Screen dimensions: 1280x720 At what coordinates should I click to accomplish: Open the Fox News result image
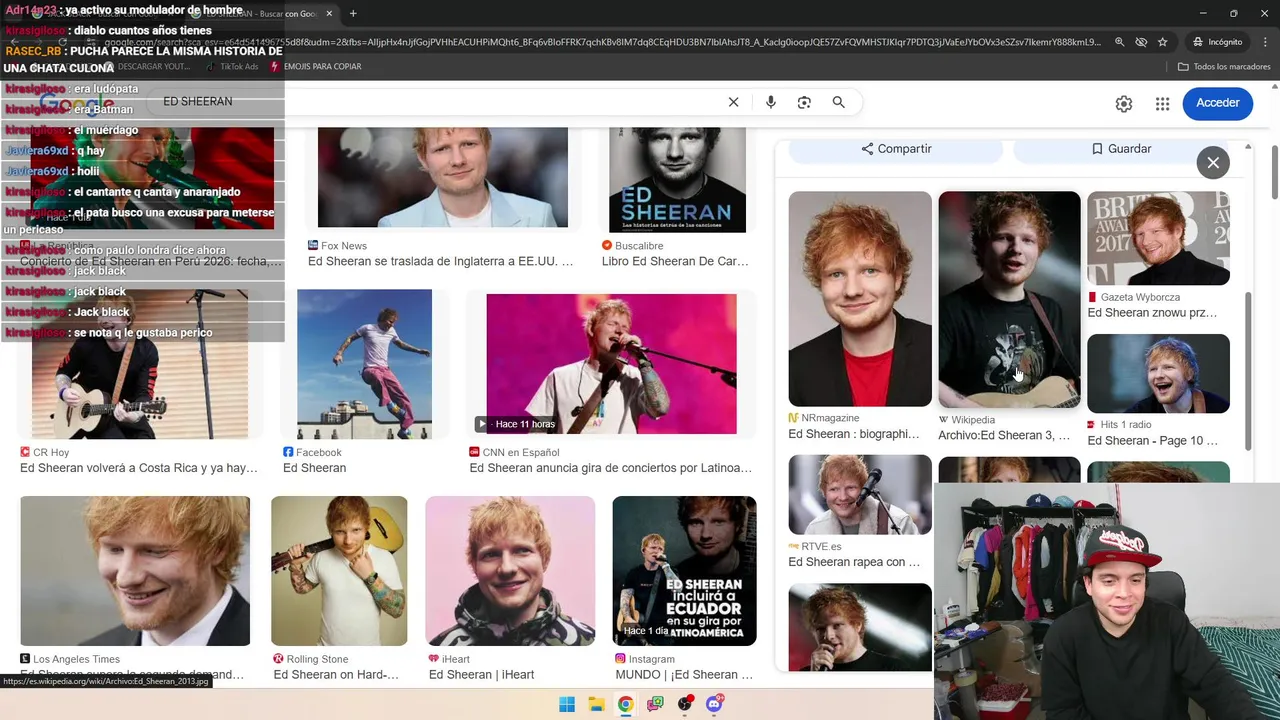pos(442,178)
